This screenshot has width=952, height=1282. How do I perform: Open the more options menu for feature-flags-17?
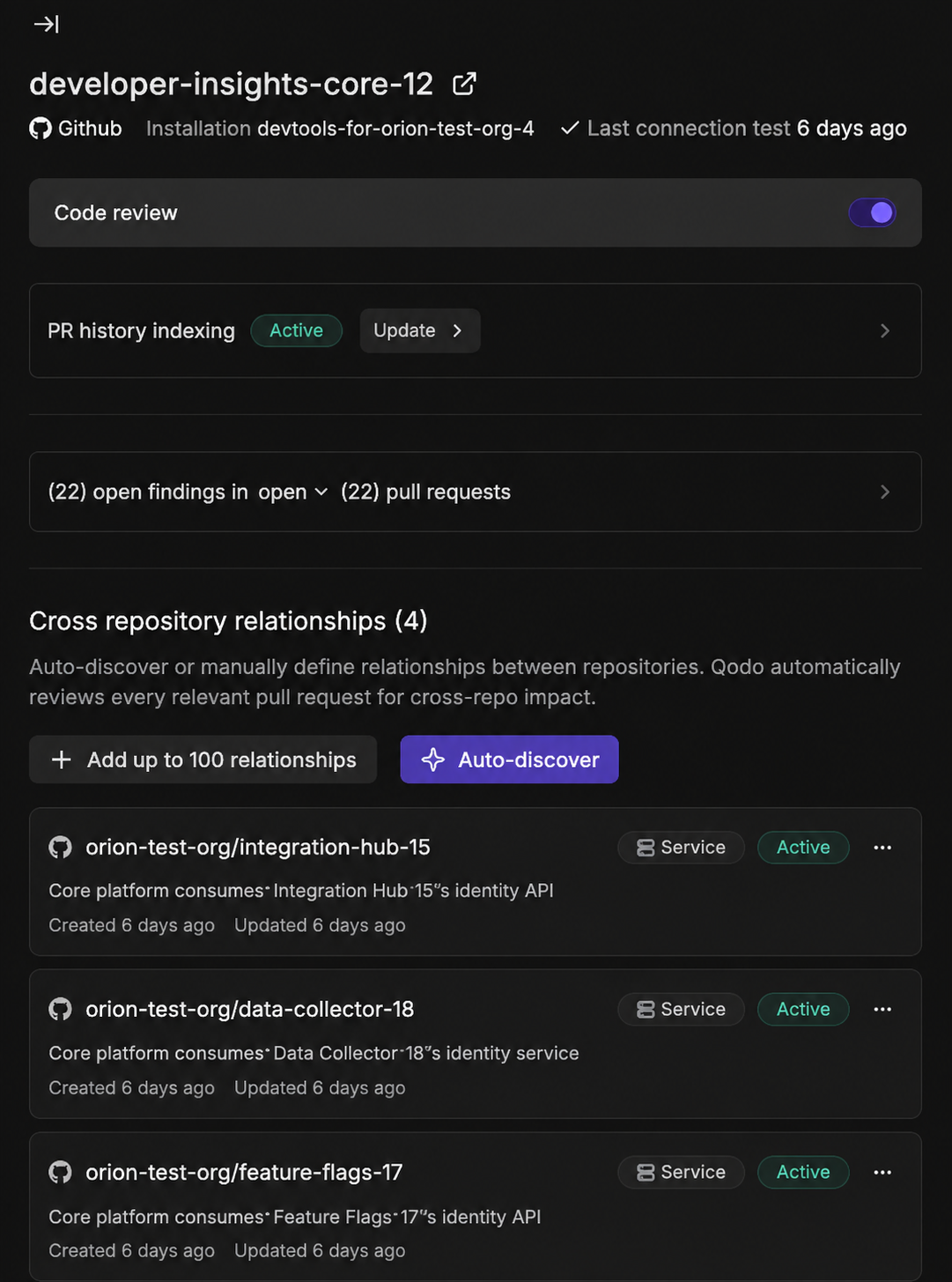click(x=882, y=1173)
